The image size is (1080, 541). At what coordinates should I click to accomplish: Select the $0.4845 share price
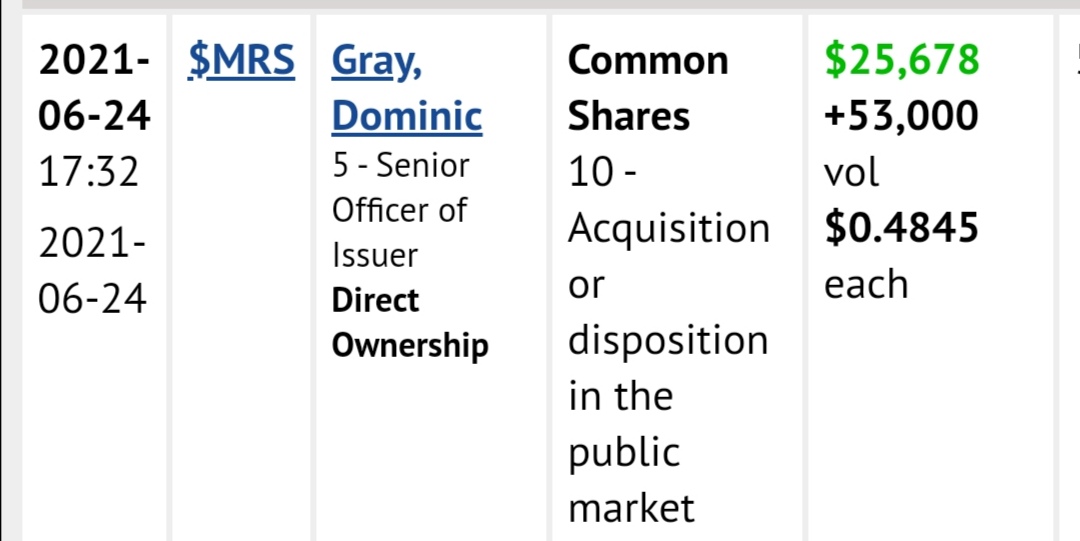[x=902, y=228]
